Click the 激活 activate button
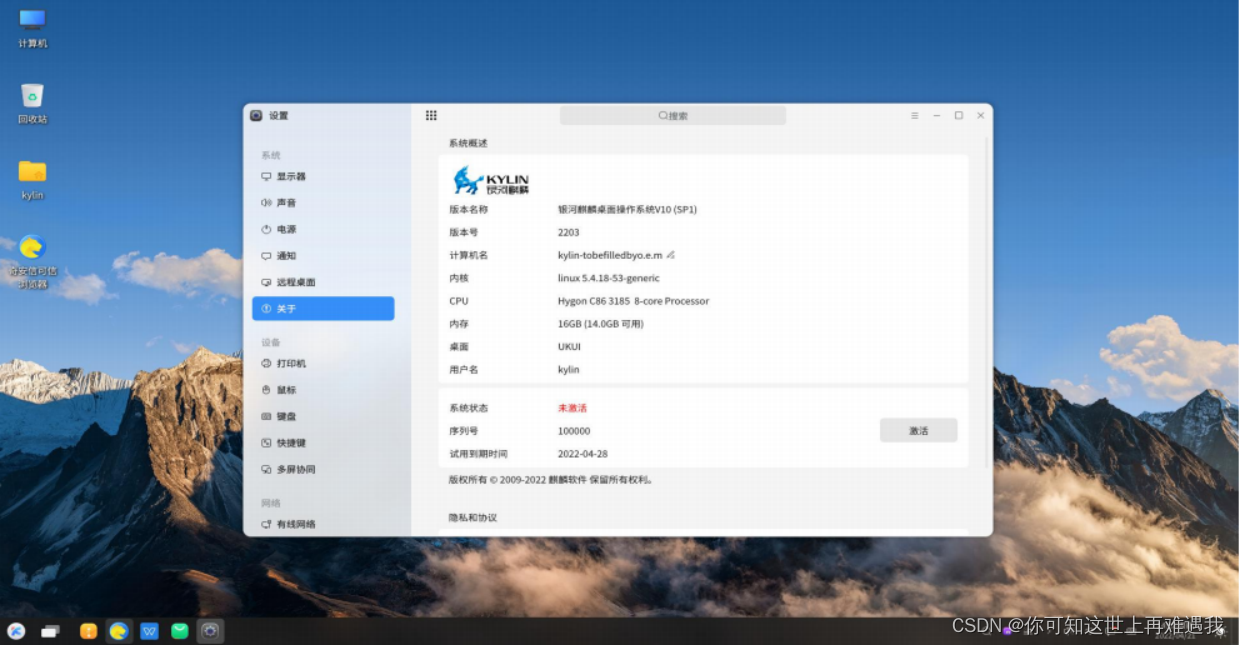This screenshot has width=1240, height=645. (918, 431)
